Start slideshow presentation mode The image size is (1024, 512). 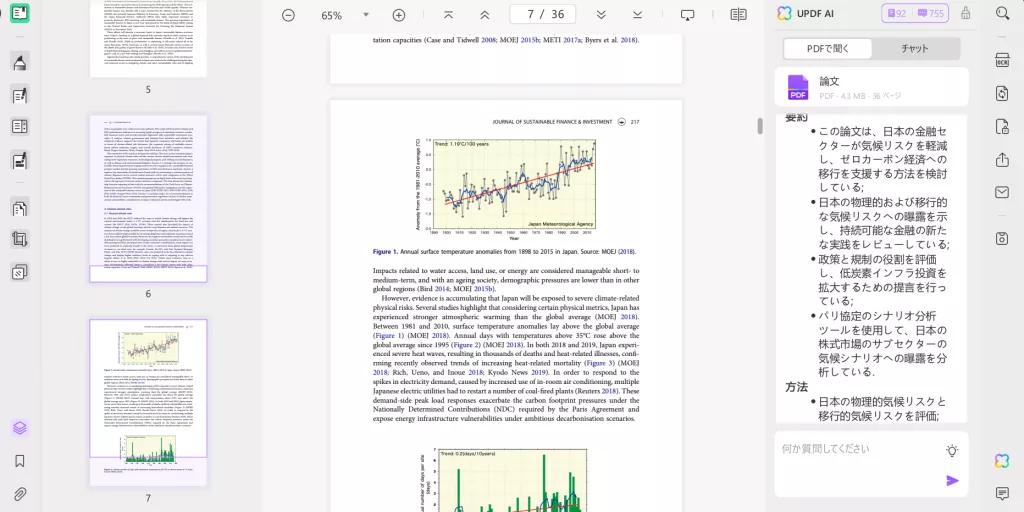[688, 15]
